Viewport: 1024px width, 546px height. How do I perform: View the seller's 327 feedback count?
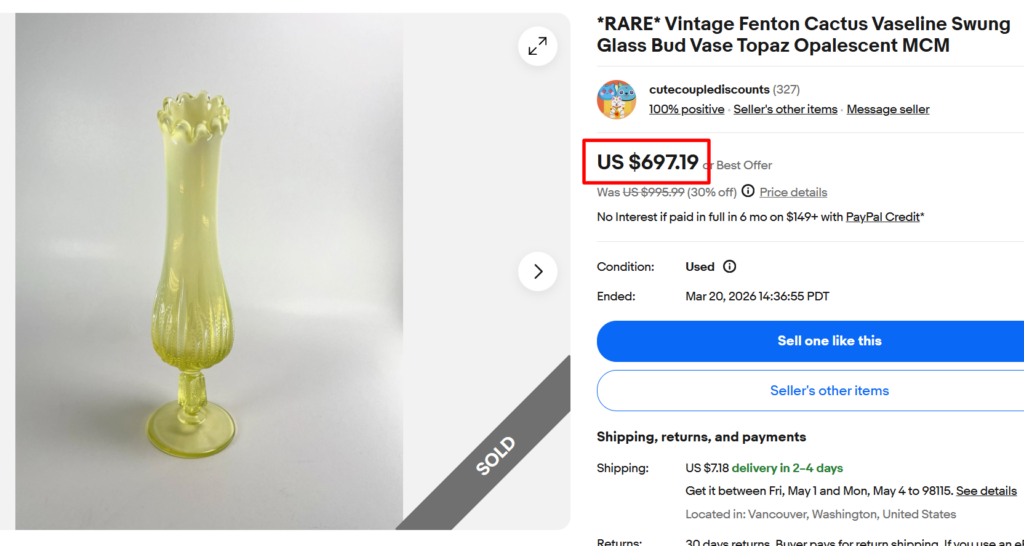[786, 89]
